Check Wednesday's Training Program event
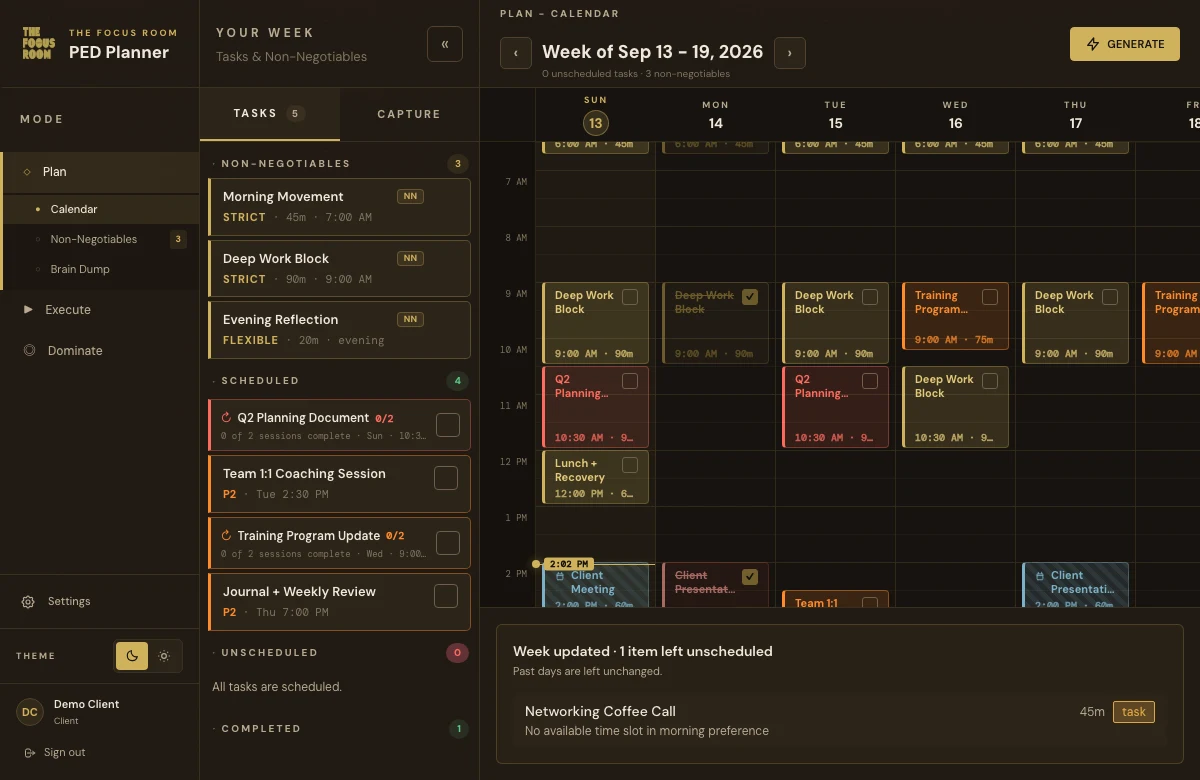Image resolution: width=1200 pixels, height=780 pixels. point(990,297)
